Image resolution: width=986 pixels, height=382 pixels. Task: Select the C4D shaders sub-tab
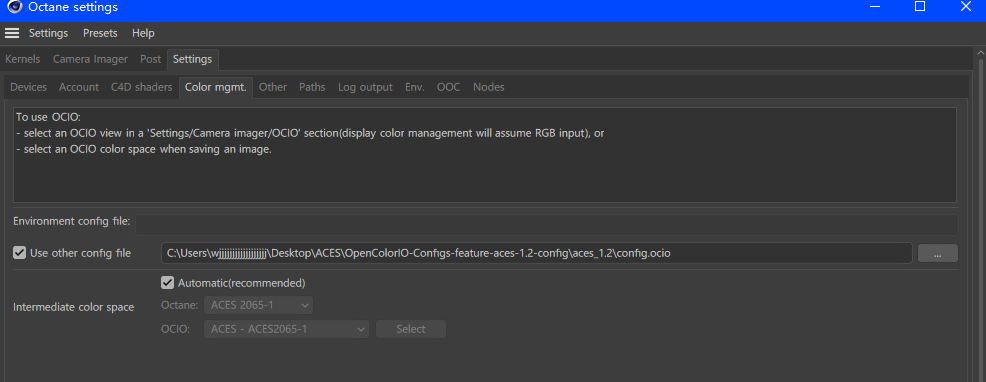tap(141, 87)
